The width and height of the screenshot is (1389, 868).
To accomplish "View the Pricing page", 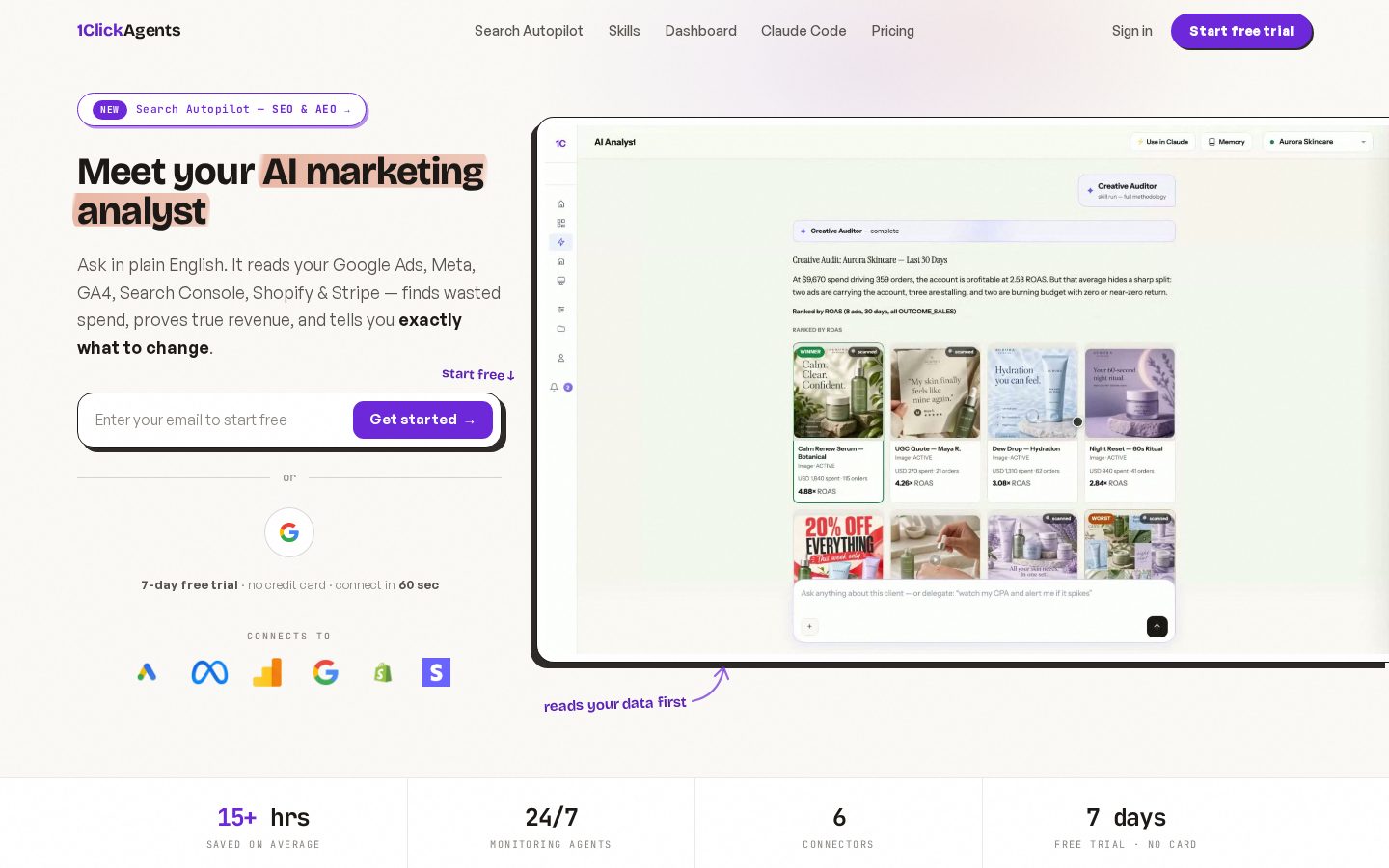I will (x=892, y=31).
